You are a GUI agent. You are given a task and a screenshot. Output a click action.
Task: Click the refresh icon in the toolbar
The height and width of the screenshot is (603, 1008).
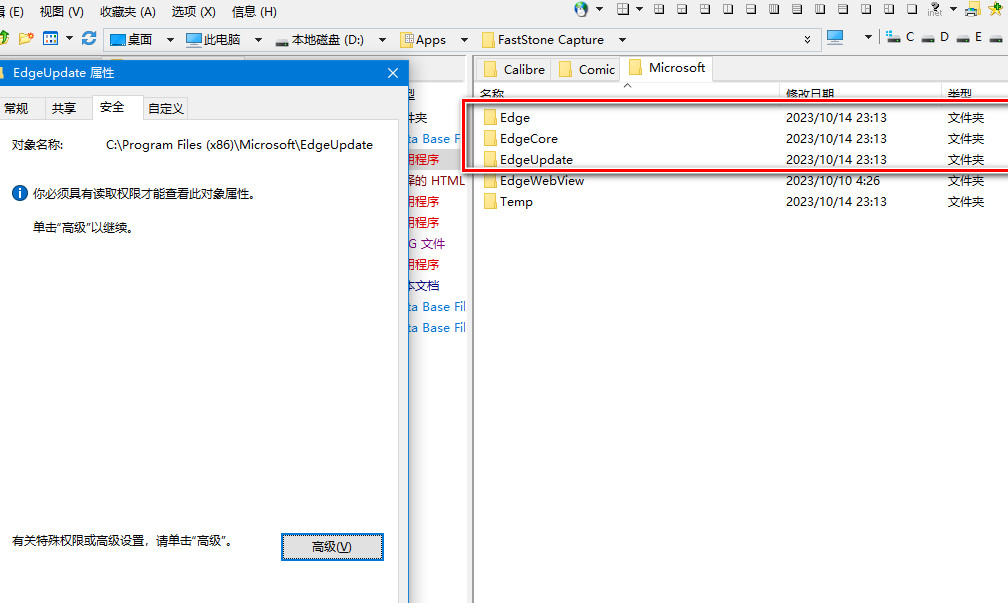click(x=89, y=39)
